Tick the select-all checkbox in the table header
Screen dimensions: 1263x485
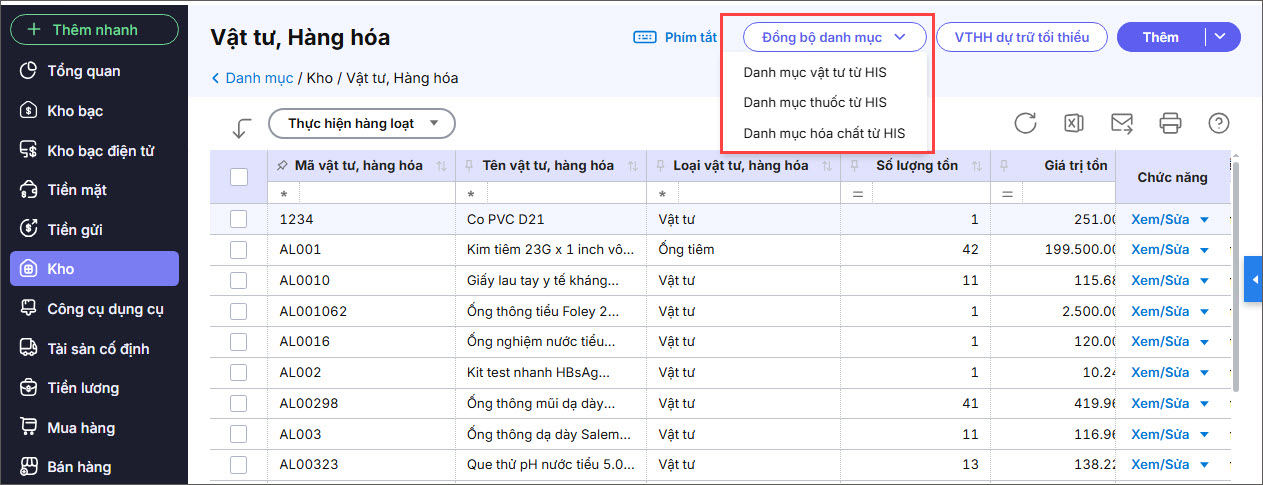(x=239, y=177)
